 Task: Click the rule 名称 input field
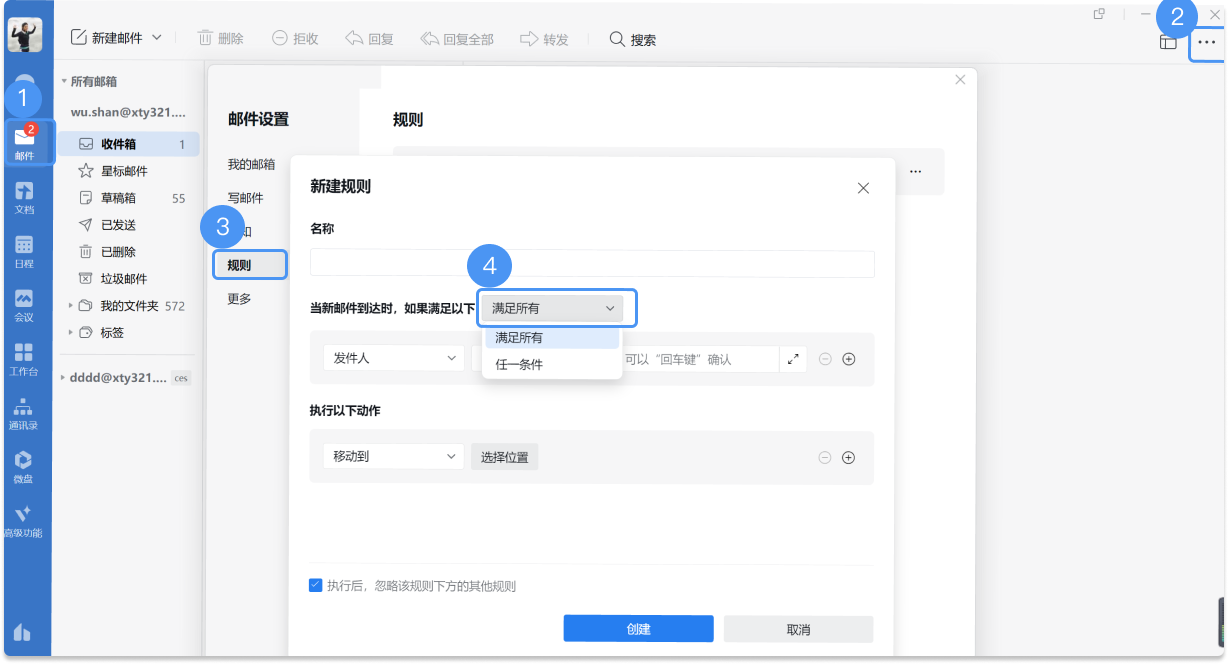pyautogui.click(x=592, y=264)
